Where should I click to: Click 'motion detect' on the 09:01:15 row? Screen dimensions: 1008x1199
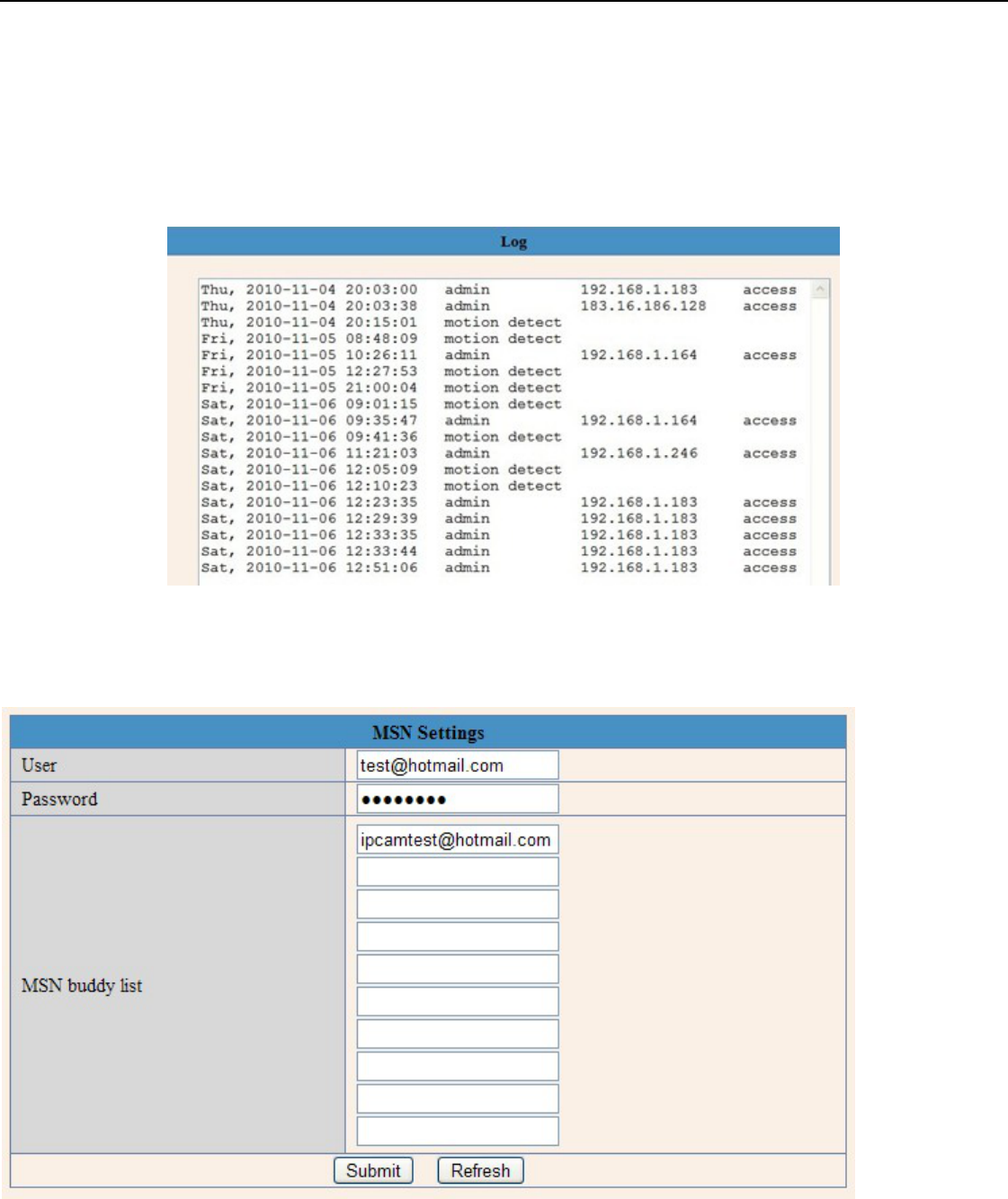click(503, 404)
